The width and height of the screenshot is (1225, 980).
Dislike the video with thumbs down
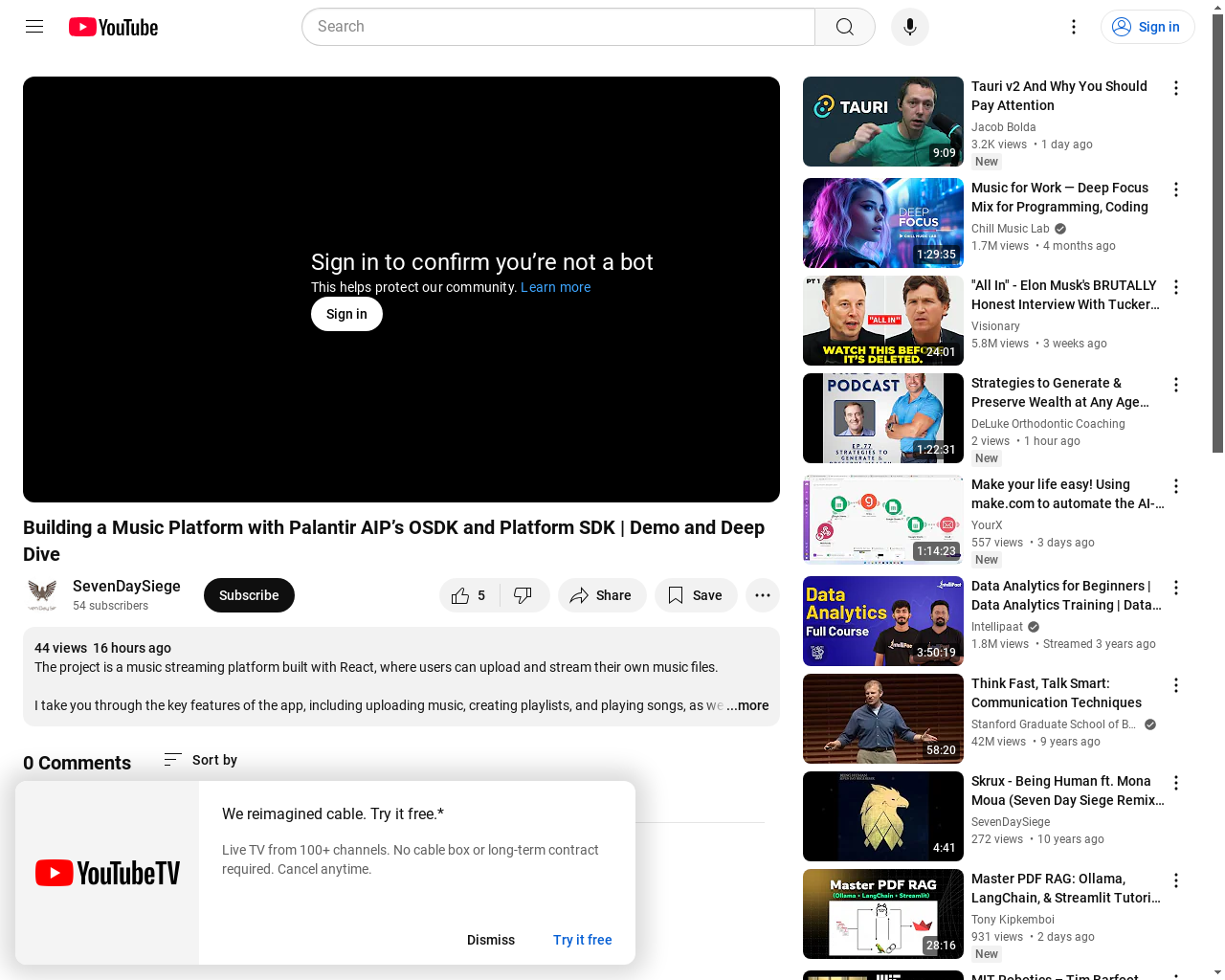pos(523,595)
